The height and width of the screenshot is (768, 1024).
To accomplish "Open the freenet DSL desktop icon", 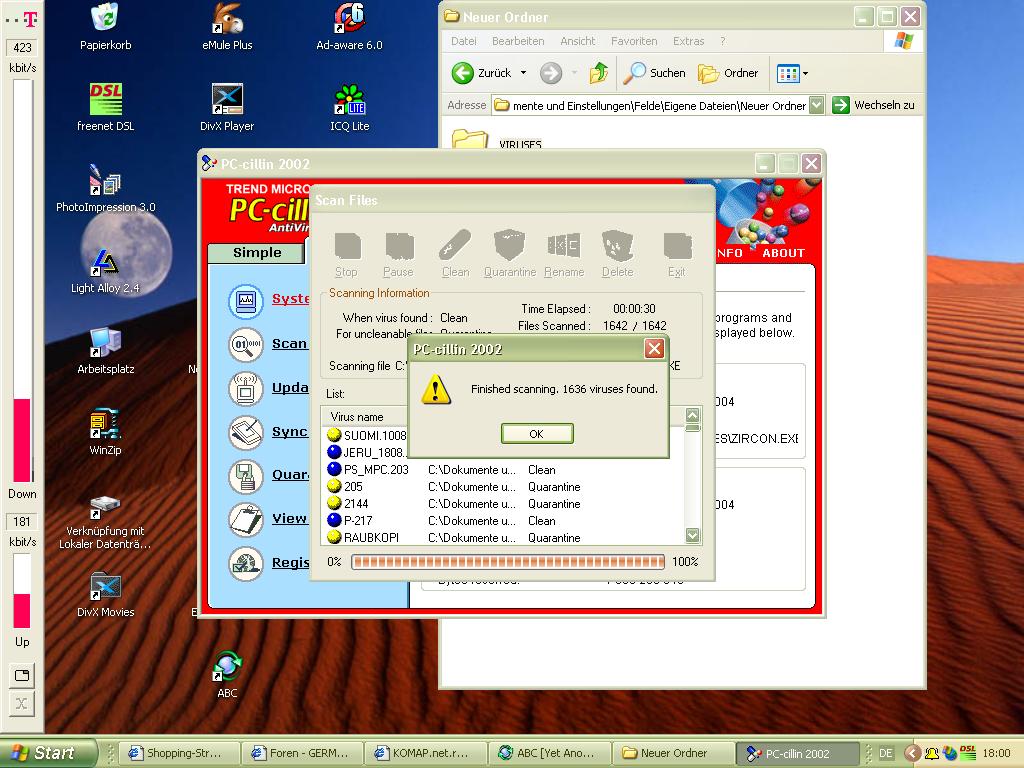I will [x=105, y=100].
